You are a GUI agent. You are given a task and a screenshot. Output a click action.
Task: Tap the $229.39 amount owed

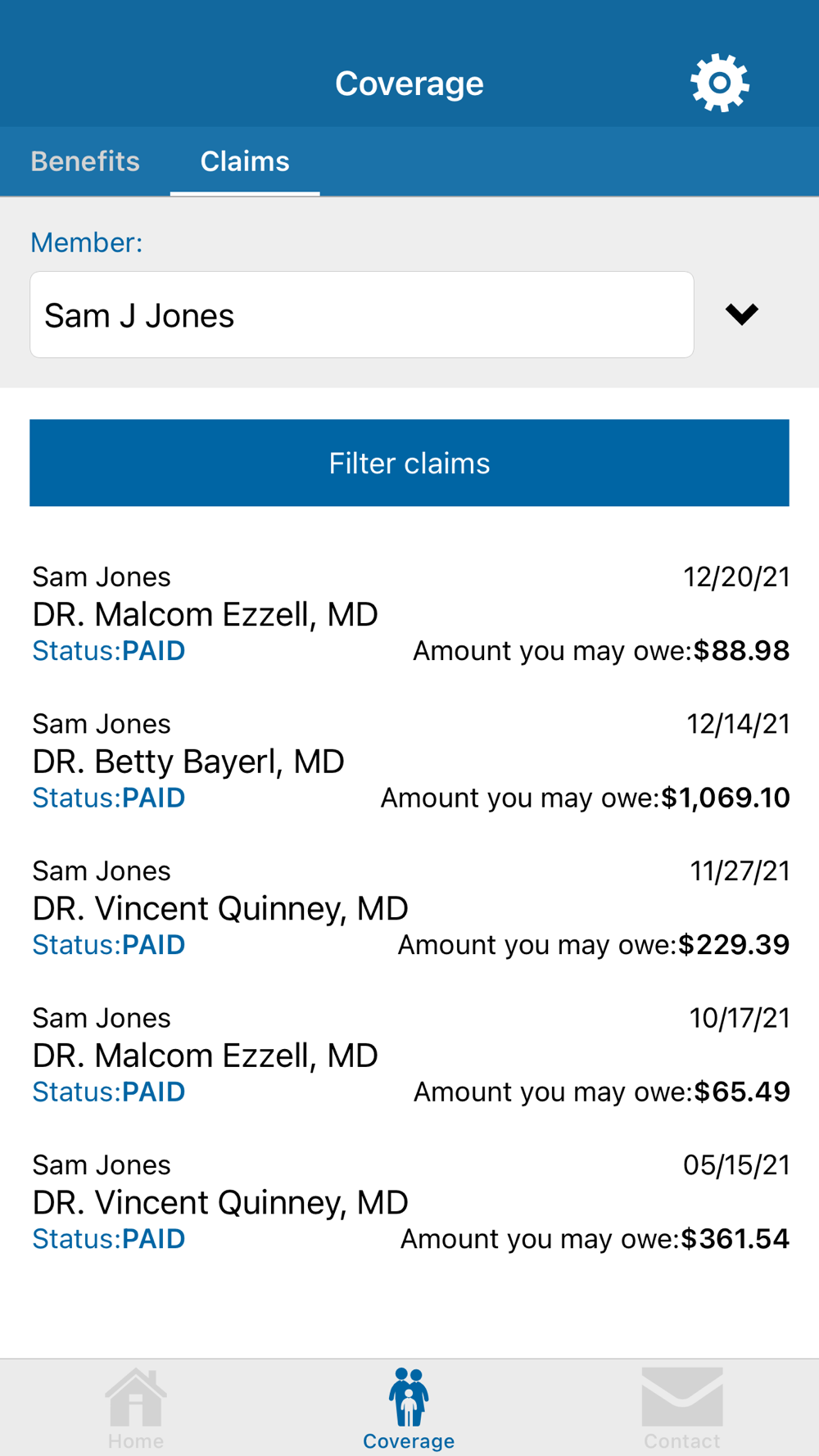734,945
